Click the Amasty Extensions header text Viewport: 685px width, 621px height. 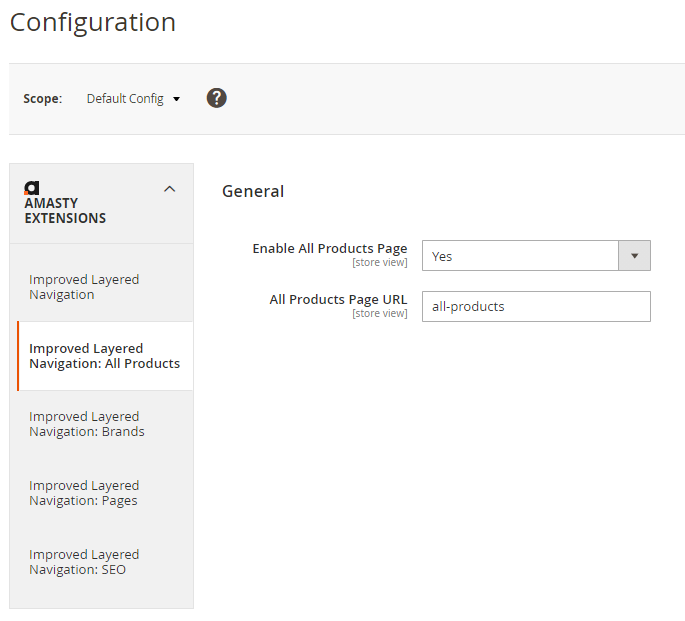tap(65, 210)
